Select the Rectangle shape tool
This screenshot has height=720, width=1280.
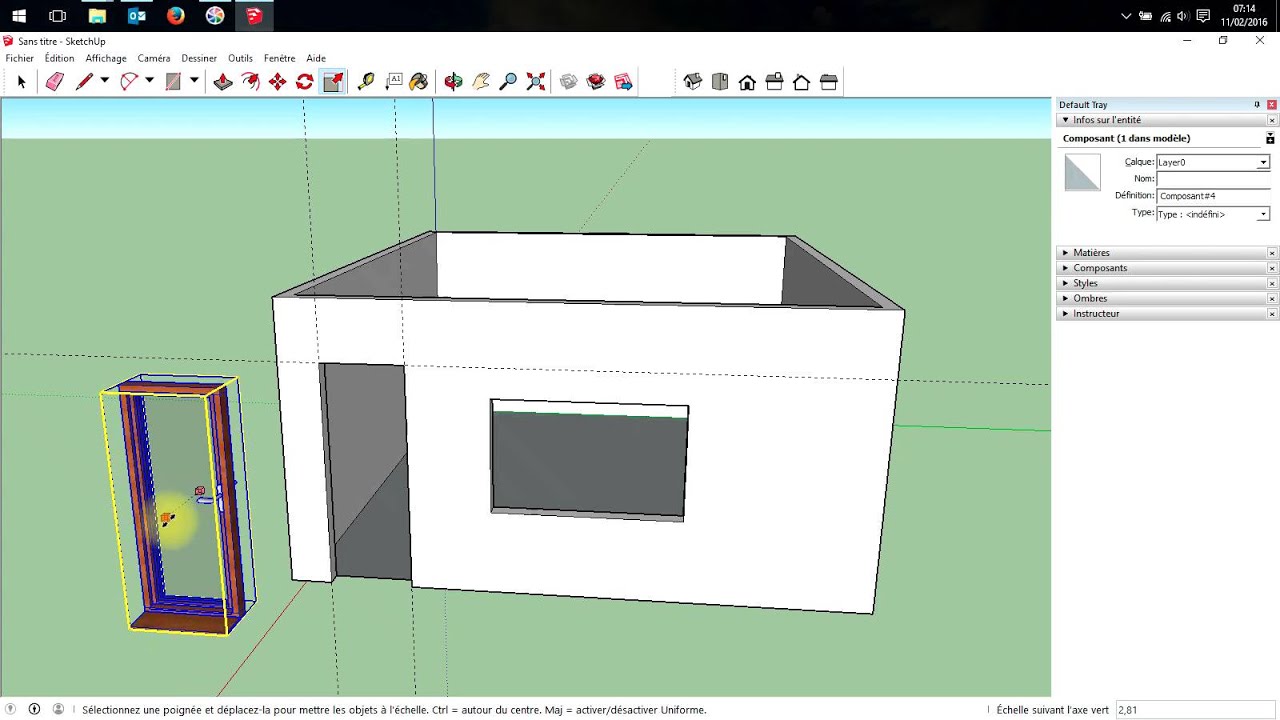173,82
